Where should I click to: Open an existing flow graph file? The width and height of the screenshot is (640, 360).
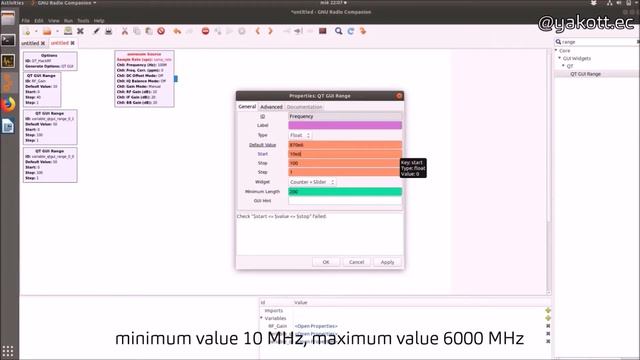pyautogui.click(x=47, y=31)
